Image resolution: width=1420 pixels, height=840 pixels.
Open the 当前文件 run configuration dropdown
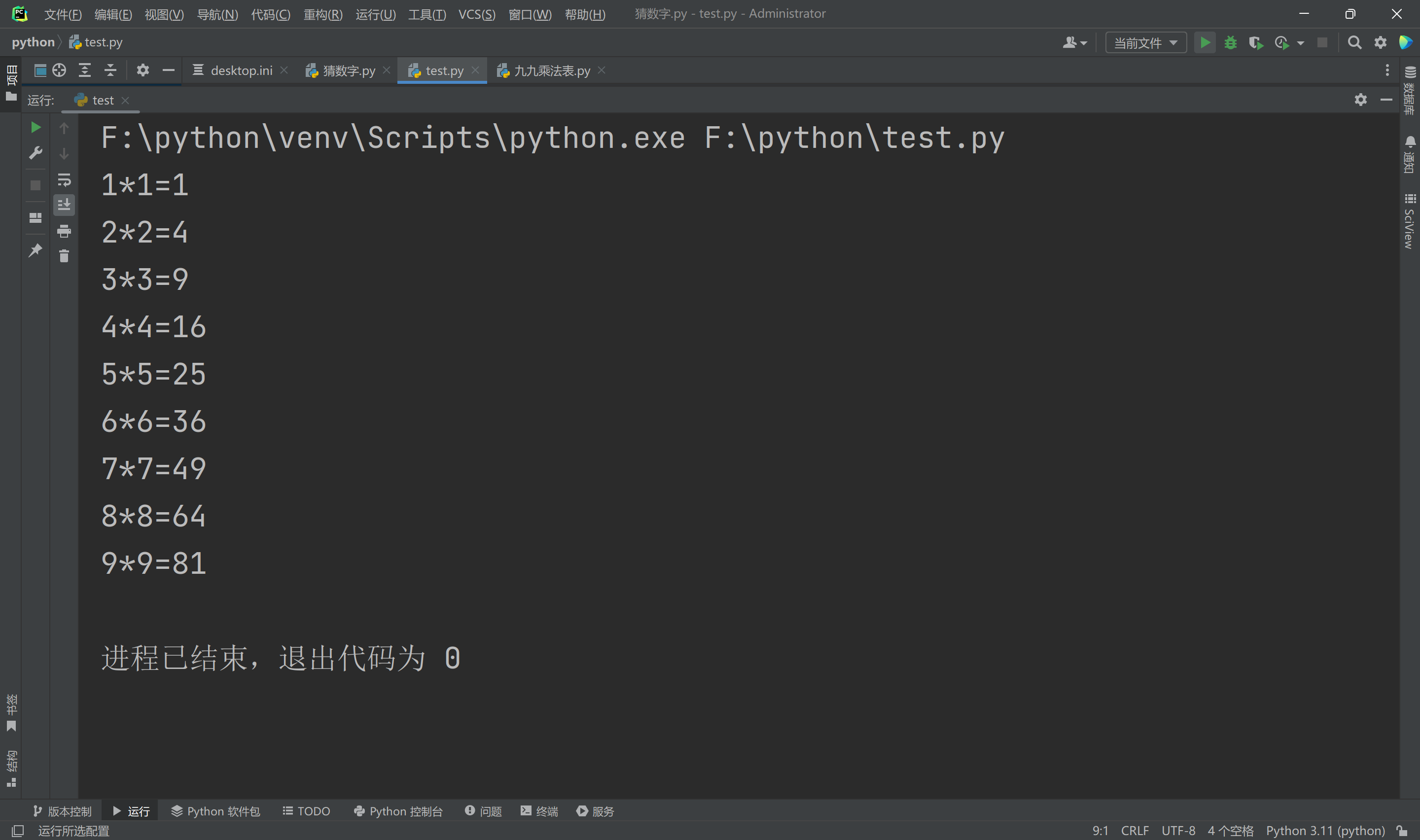(1145, 42)
